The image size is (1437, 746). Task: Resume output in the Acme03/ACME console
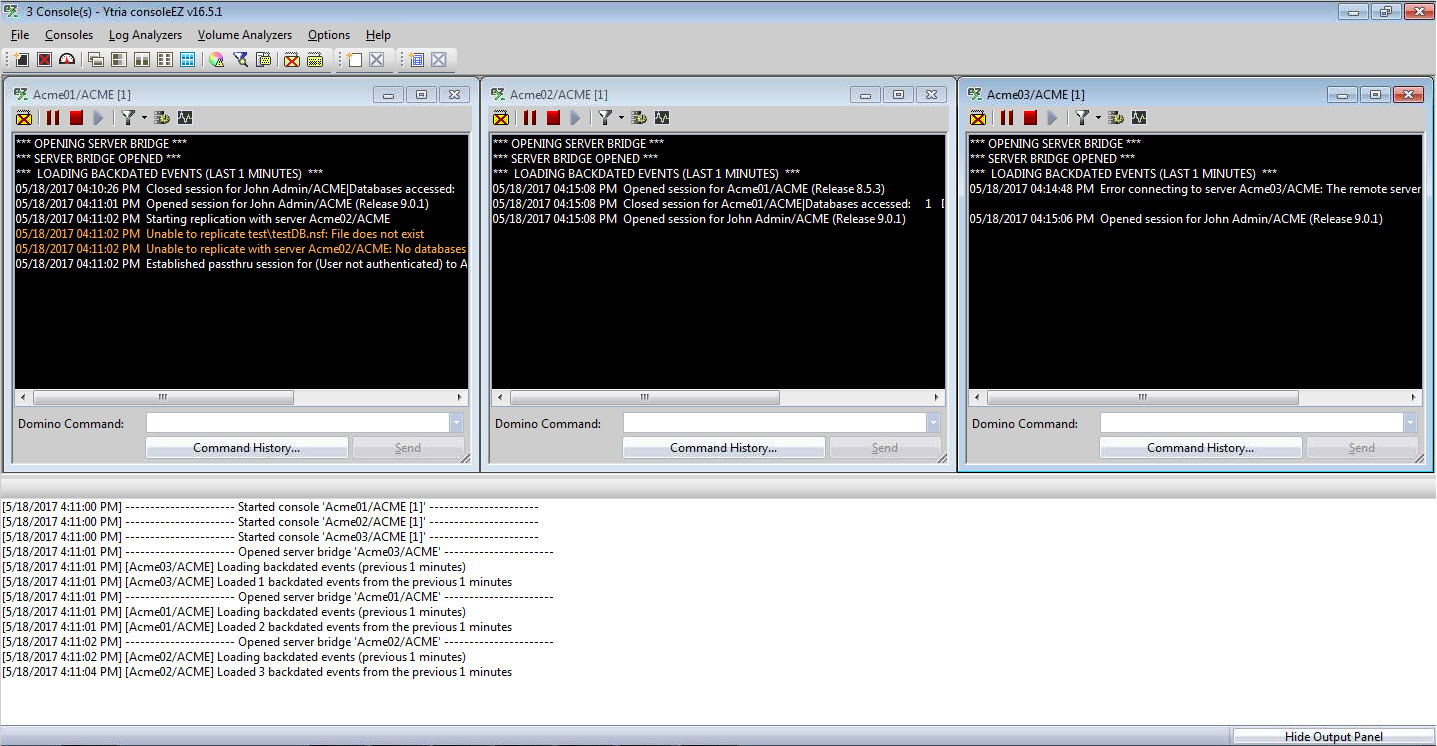pos(1050,117)
